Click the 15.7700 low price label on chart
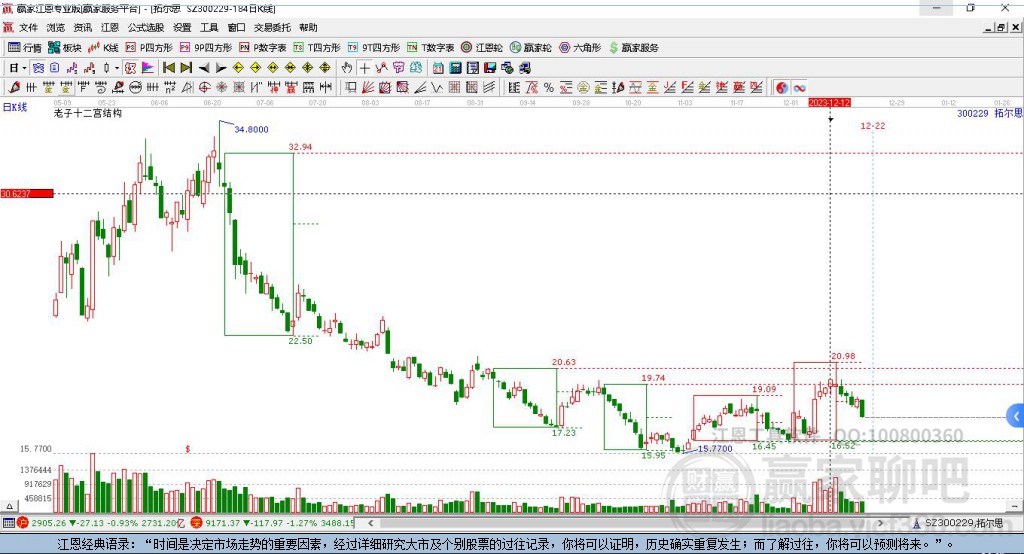The width and height of the screenshot is (1024, 554). coord(715,449)
